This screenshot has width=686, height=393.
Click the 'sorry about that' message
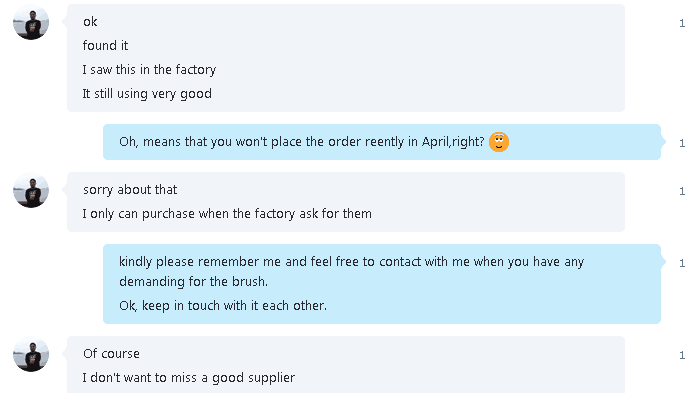130,189
